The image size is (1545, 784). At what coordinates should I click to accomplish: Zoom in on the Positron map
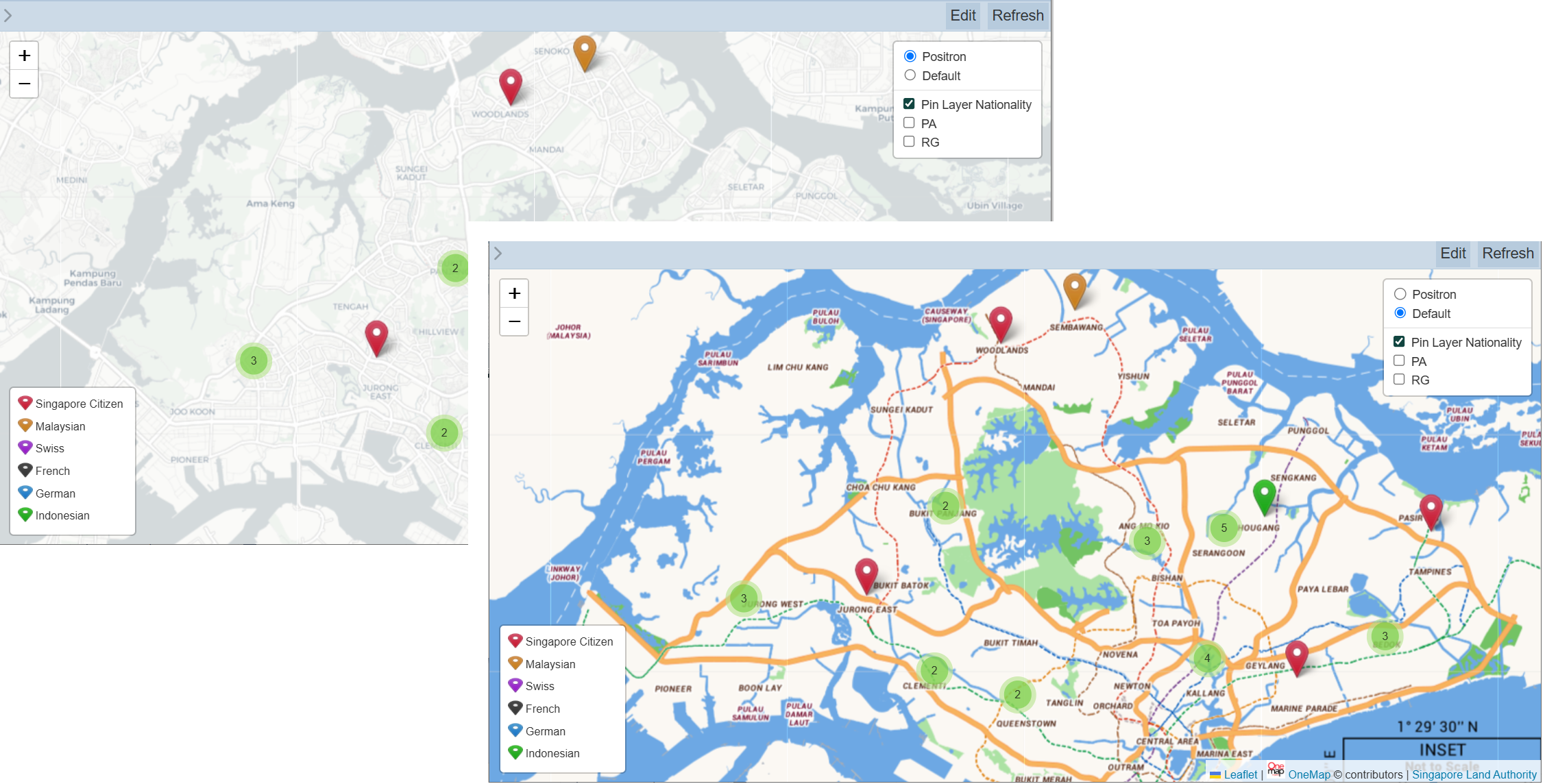24,56
